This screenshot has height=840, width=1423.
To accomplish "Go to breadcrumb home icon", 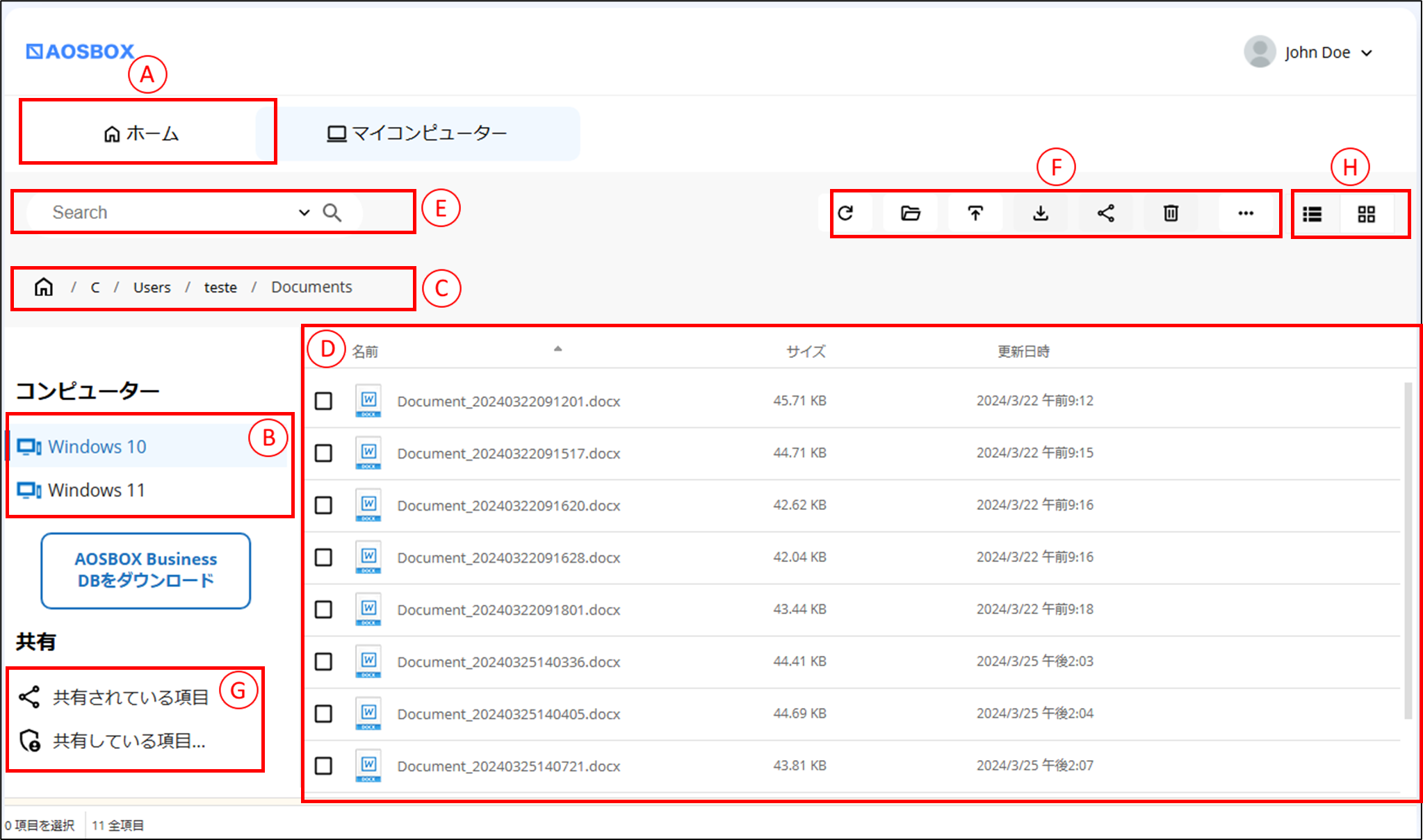I will click(44, 287).
